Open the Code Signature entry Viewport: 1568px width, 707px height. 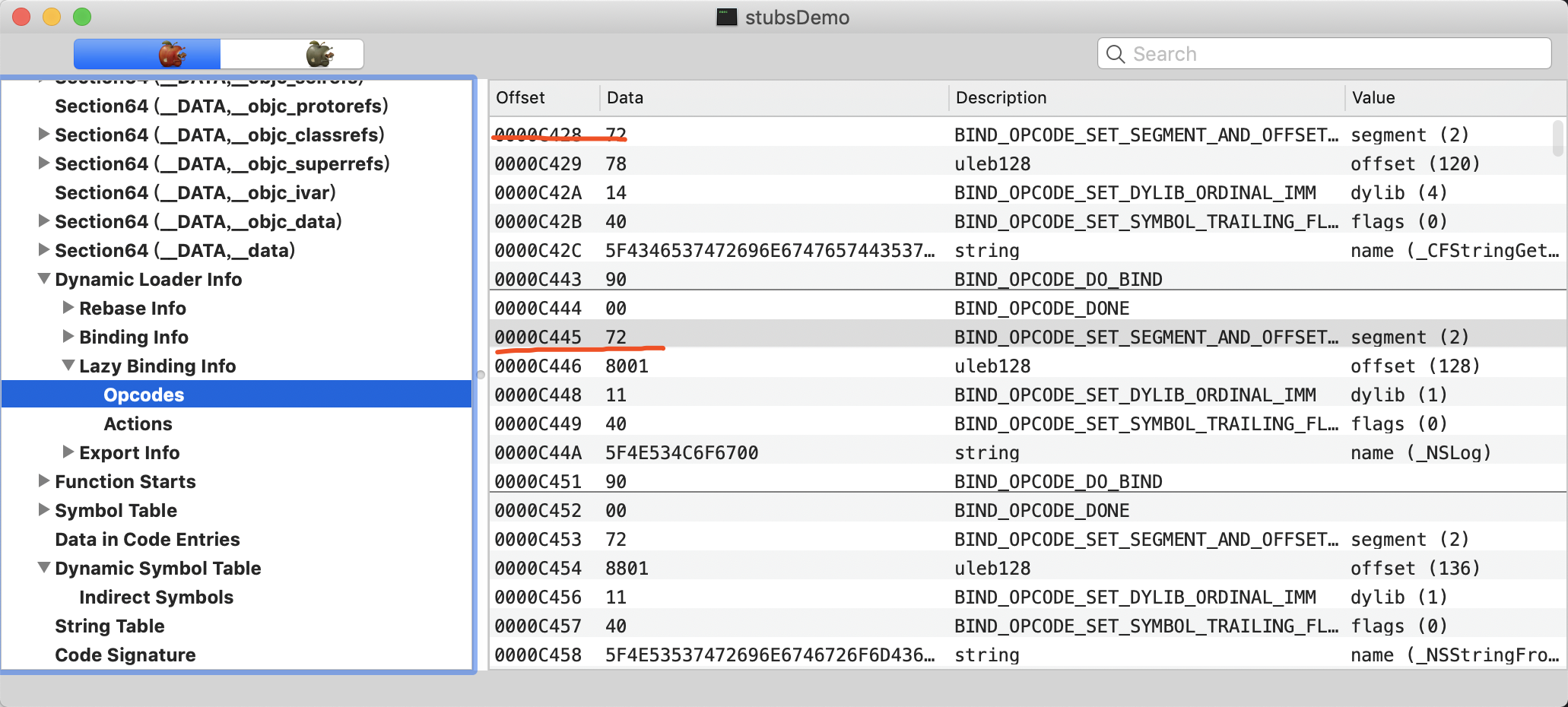(125, 655)
